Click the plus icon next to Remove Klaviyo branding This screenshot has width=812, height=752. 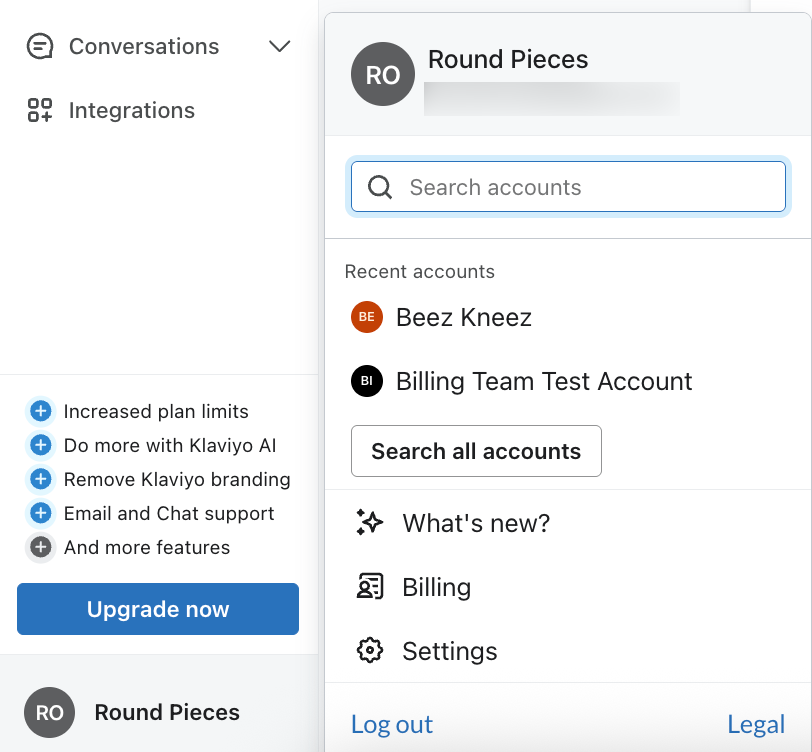[x=40, y=479]
